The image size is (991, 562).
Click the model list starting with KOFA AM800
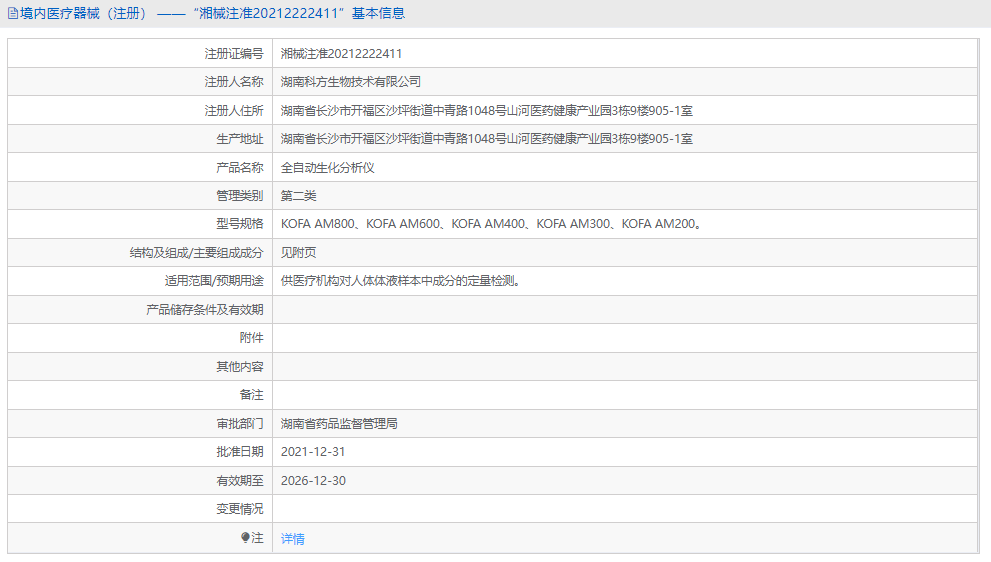[x=491, y=224]
